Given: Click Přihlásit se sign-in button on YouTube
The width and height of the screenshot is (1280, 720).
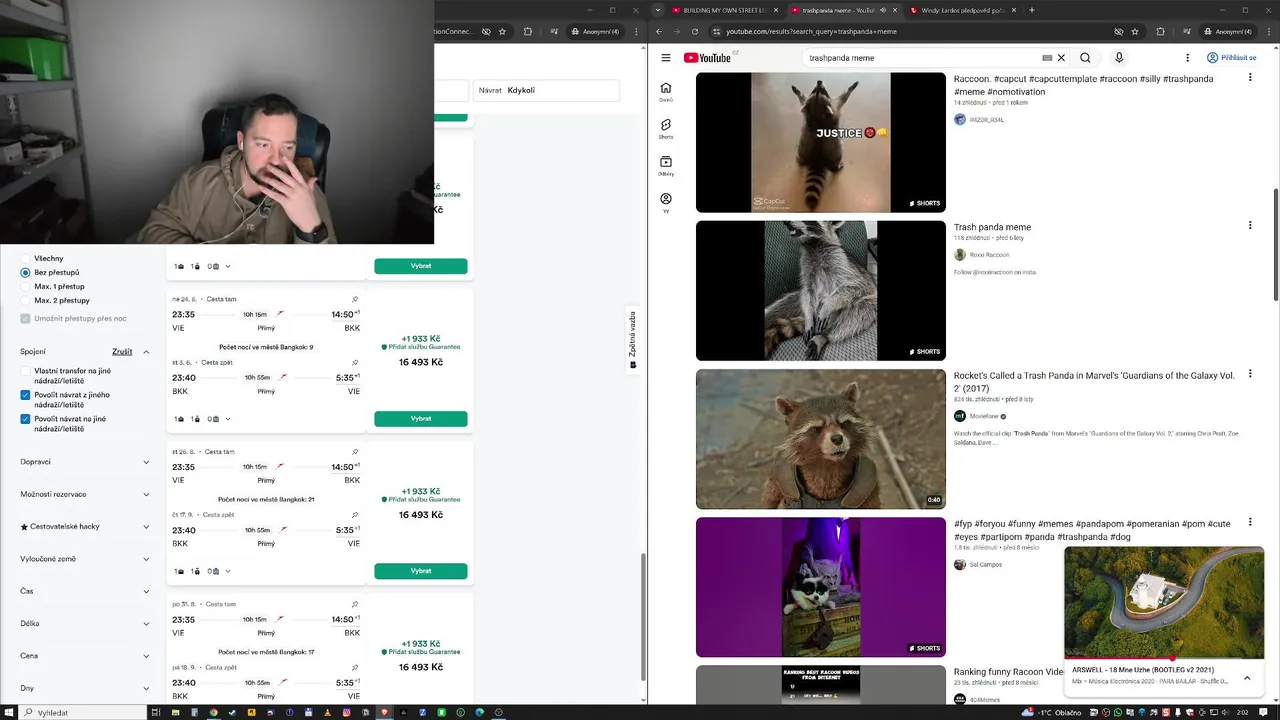Looking at the screenshot, I should click(x=1231, y=58).
